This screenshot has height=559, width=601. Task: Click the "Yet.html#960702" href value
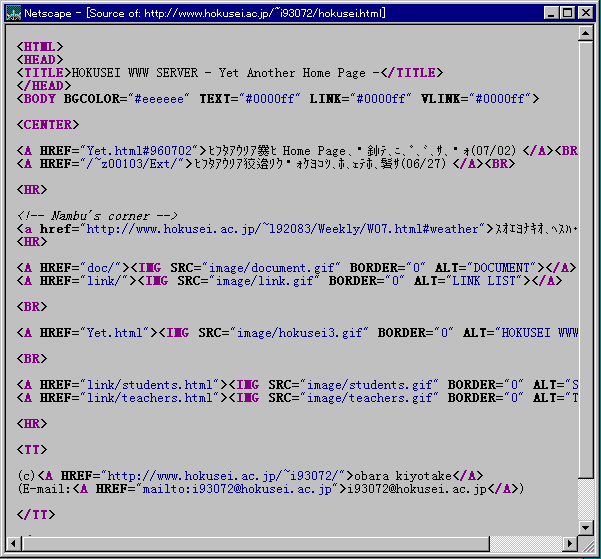pos(139,151)
